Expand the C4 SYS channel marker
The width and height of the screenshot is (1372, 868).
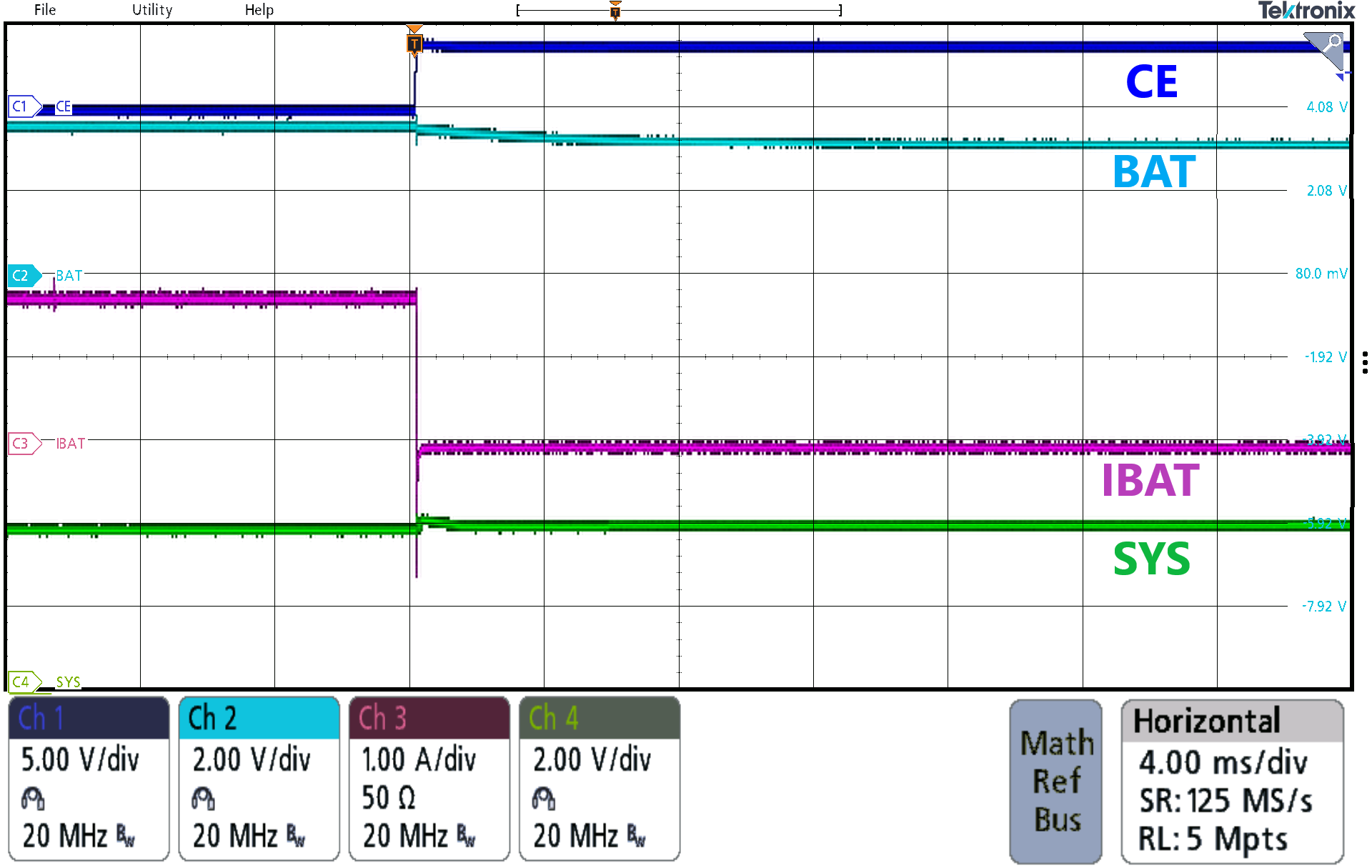click(x=22, y=682)
